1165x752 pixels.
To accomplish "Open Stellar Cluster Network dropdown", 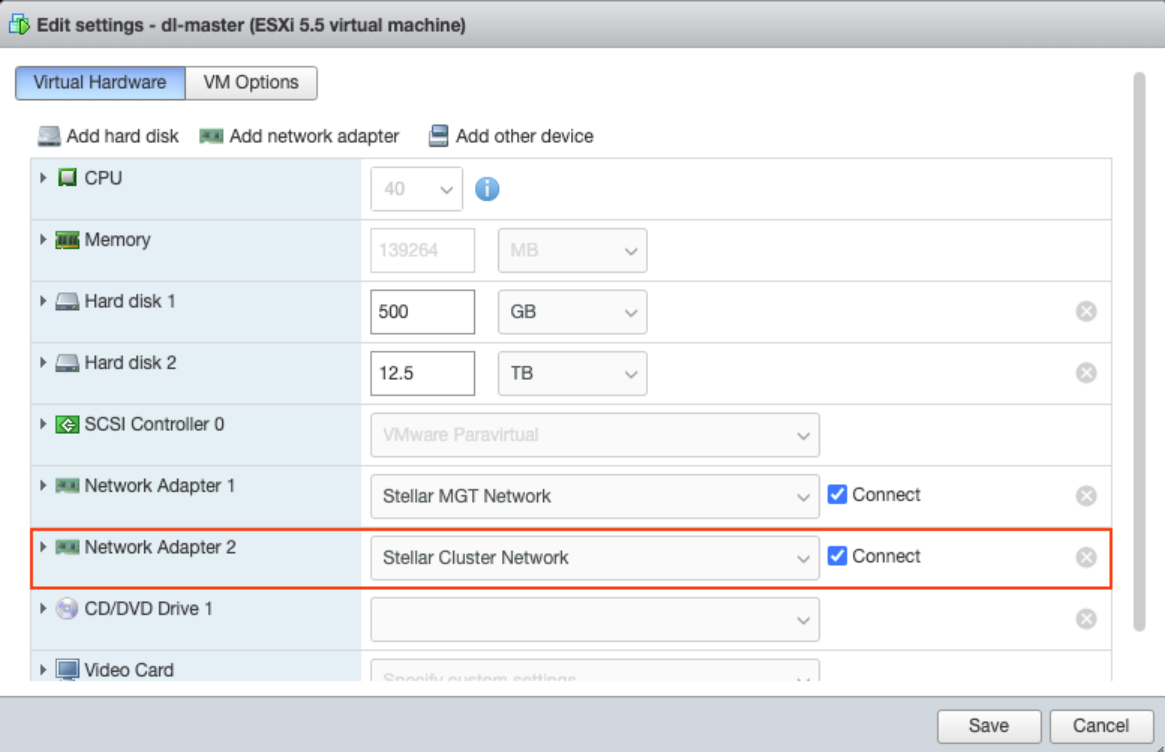I will point(594,558).
